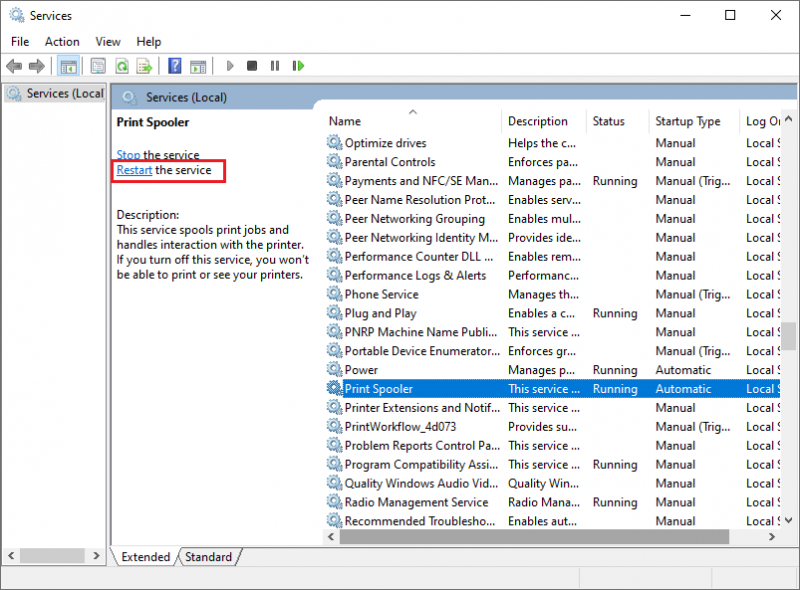Click the Export List toolbar icon
The height and width of the screenshot is (590, 800).
(144, 66)
